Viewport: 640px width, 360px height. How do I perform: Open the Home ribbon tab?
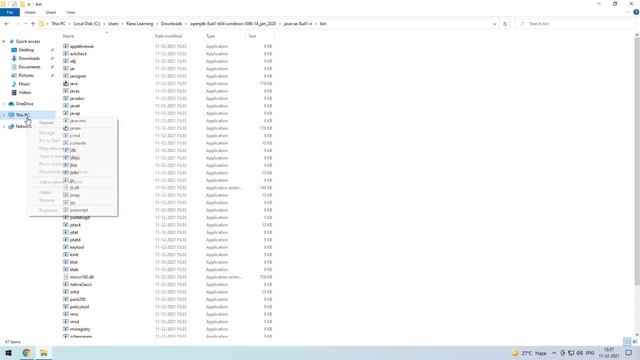(x=30, y=12)
